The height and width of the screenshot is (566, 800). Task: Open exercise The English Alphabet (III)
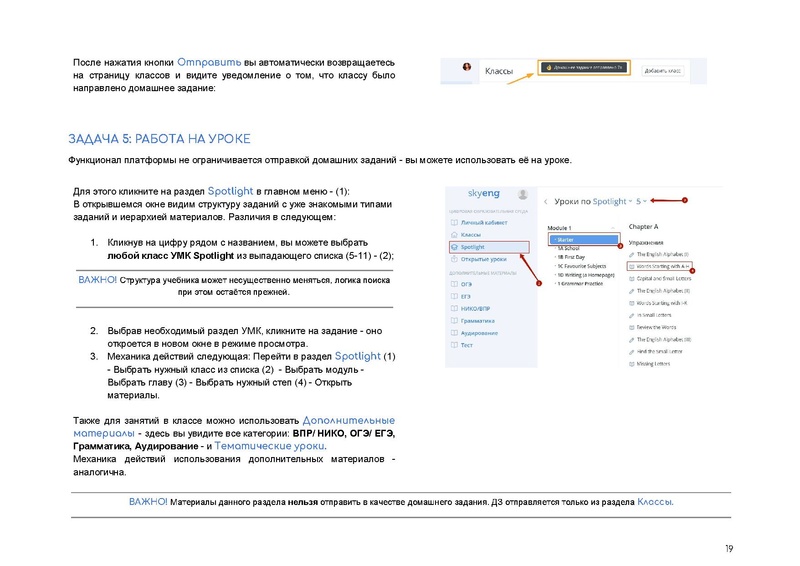pyautogui.click(x=664, y=340)
